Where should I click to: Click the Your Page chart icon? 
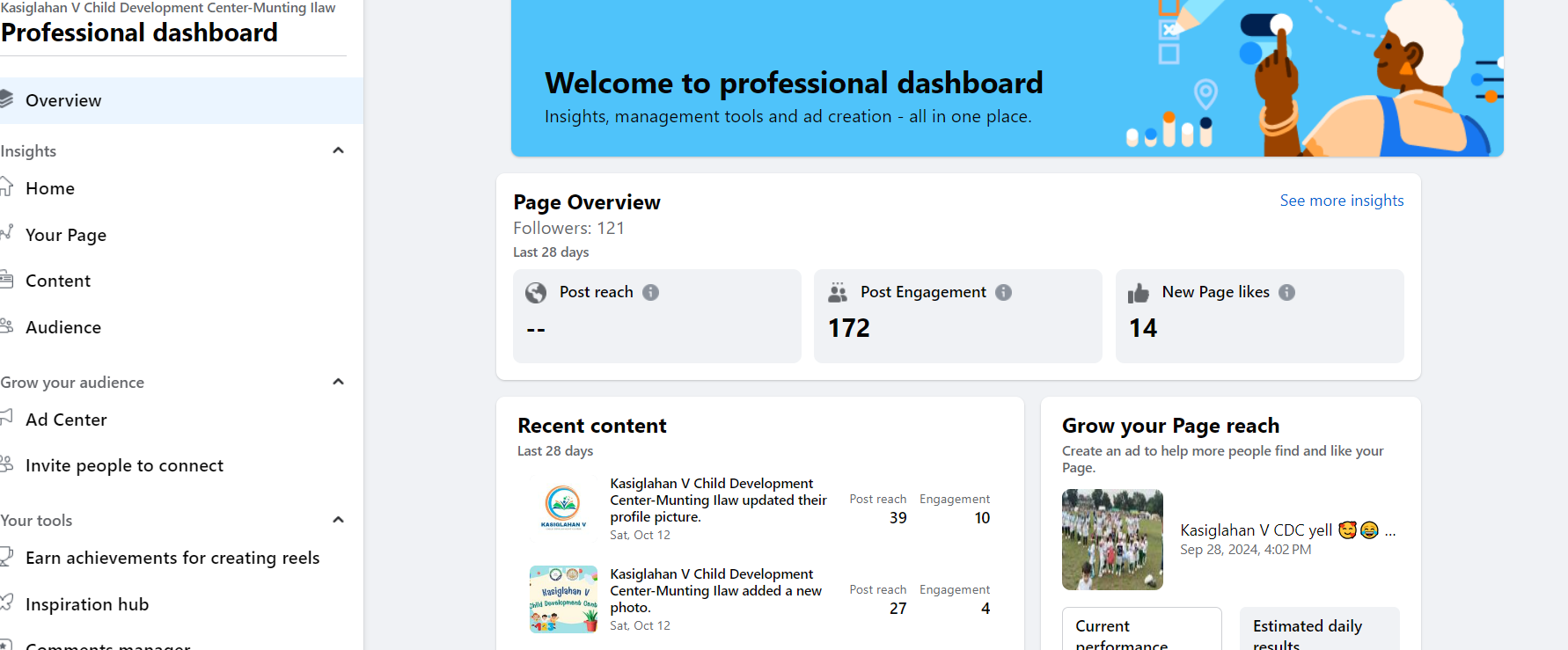(x=6, y=233)
